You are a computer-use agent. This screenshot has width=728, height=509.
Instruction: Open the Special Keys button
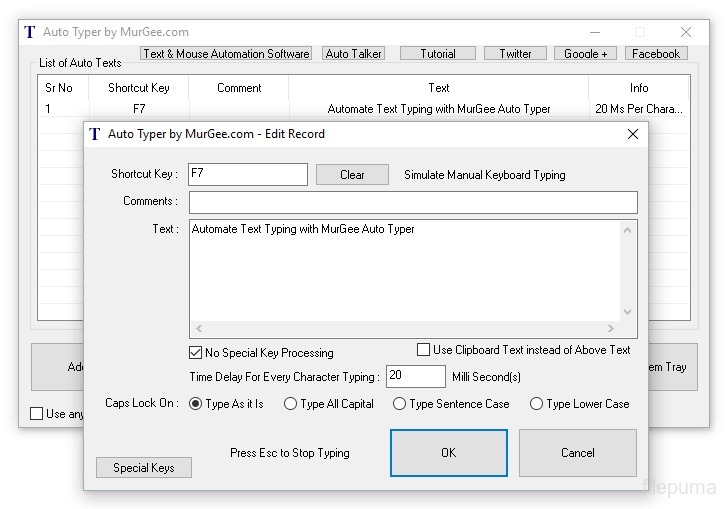pos(143,468)
